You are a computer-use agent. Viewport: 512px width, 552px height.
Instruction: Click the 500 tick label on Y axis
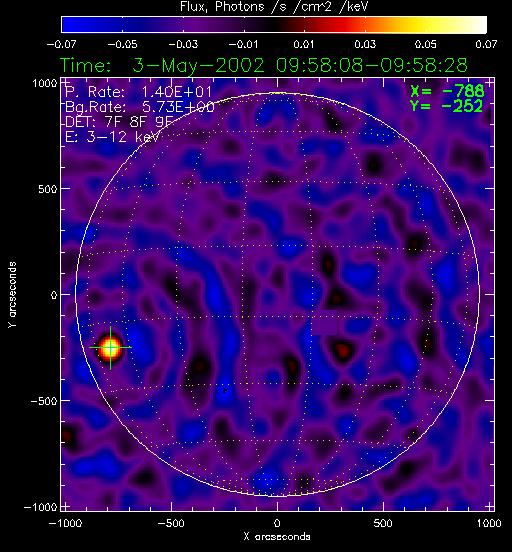[48, 189]
